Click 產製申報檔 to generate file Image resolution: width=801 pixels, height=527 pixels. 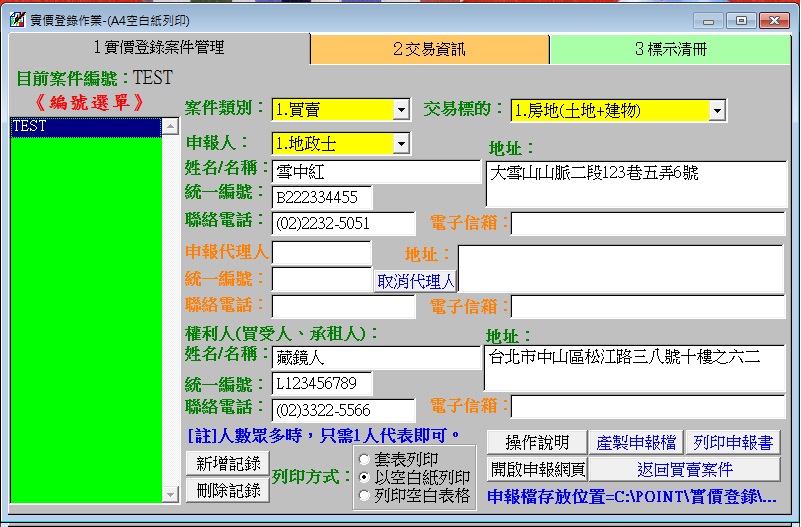pyautogui.click(x=635, y=442)
